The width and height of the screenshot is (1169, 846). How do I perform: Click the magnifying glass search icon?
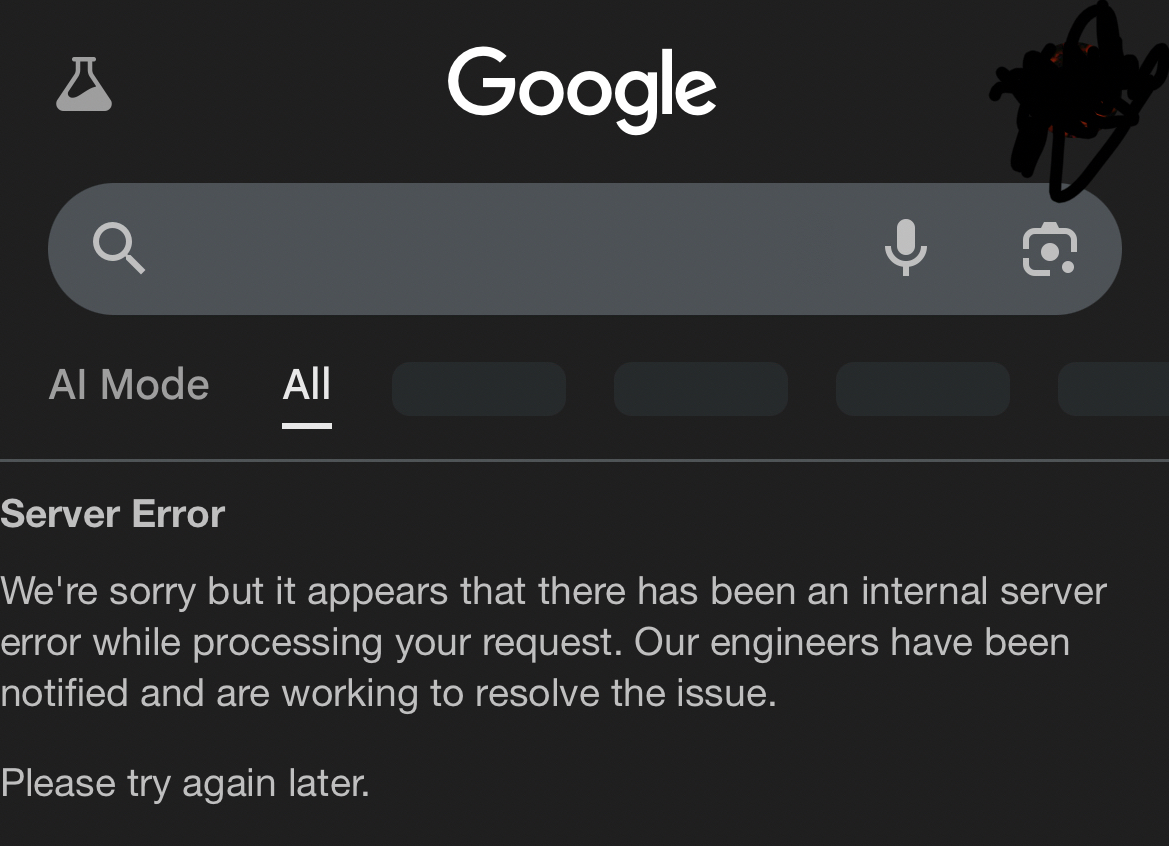(x=119, y=248)
